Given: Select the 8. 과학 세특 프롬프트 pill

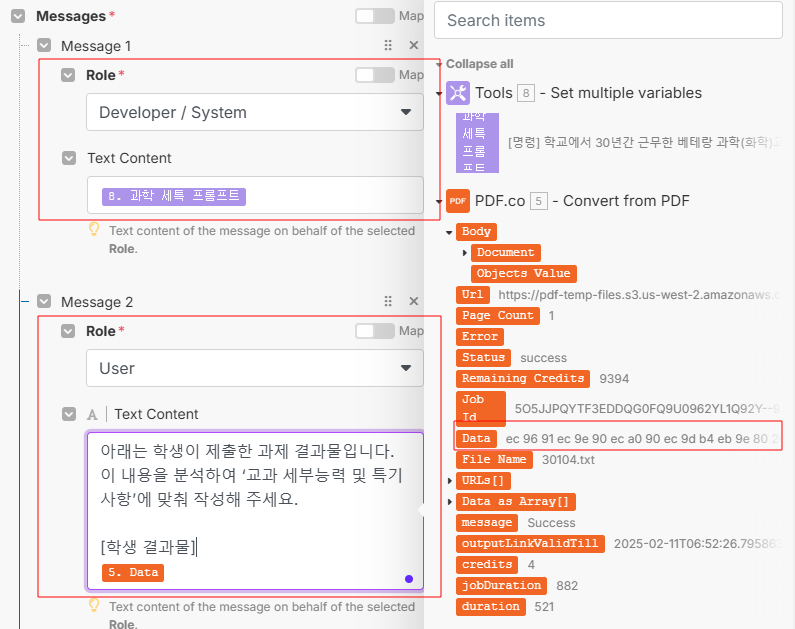Looking at the screenshot, I should click(174, 196).
